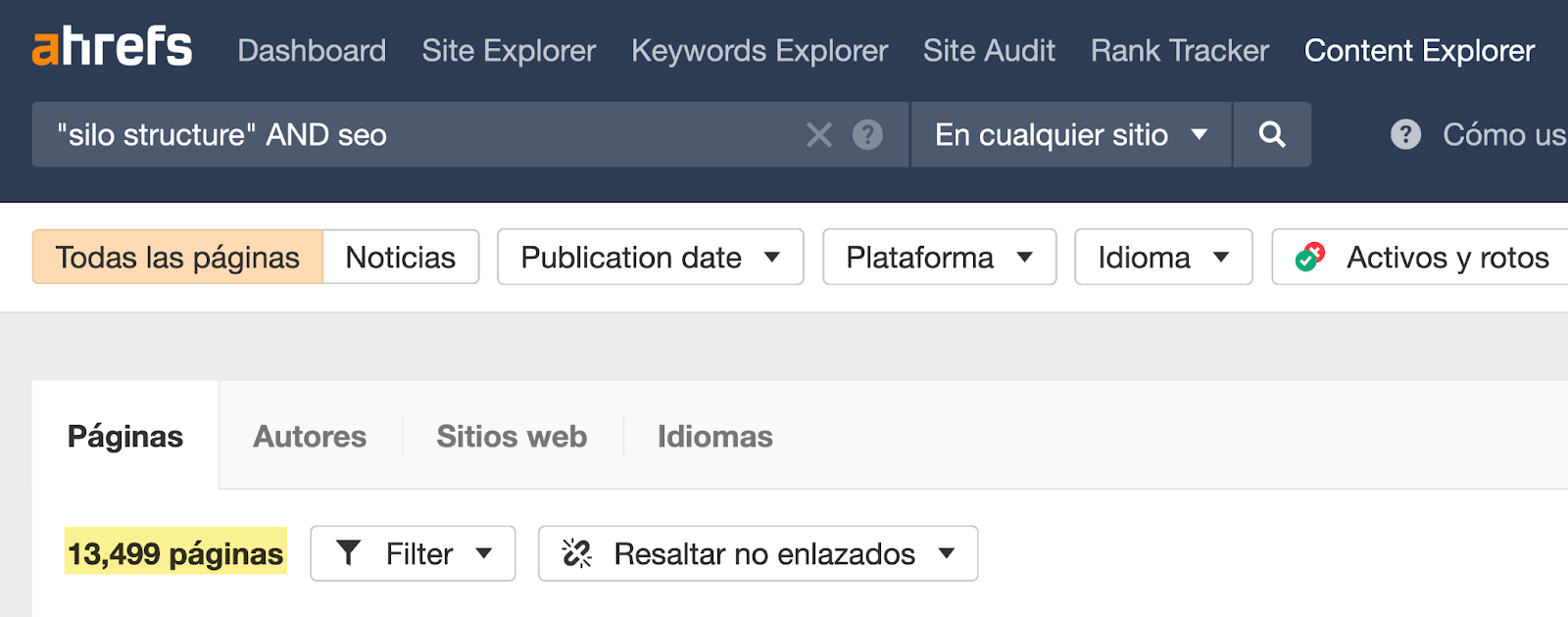Expand the Idioma filter dropdown
The image size is (1568, 617).
point(1162,257)
